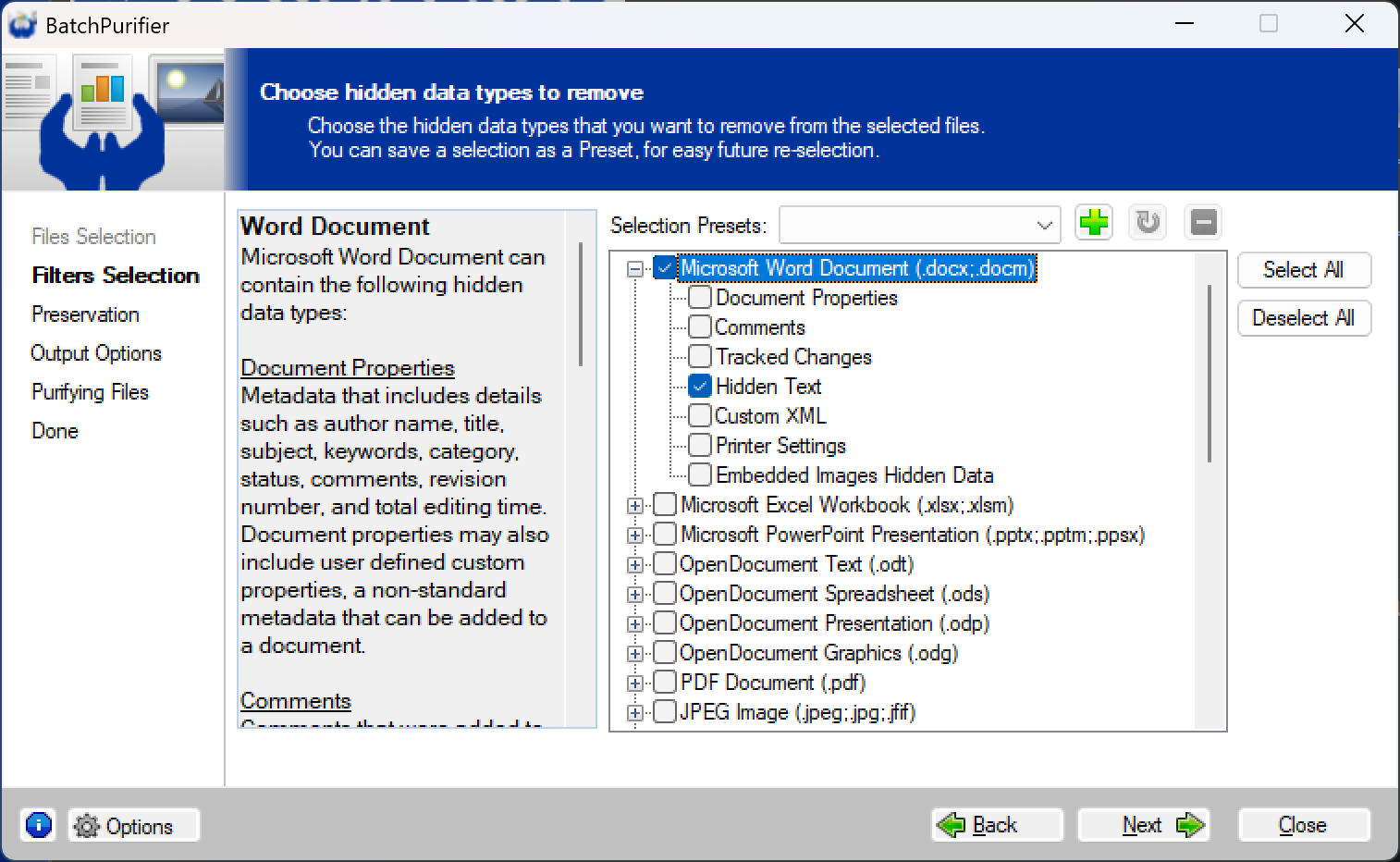1400x862 pixels.
Task: Expand the PDF Document node
Action: tap(635, 683)
